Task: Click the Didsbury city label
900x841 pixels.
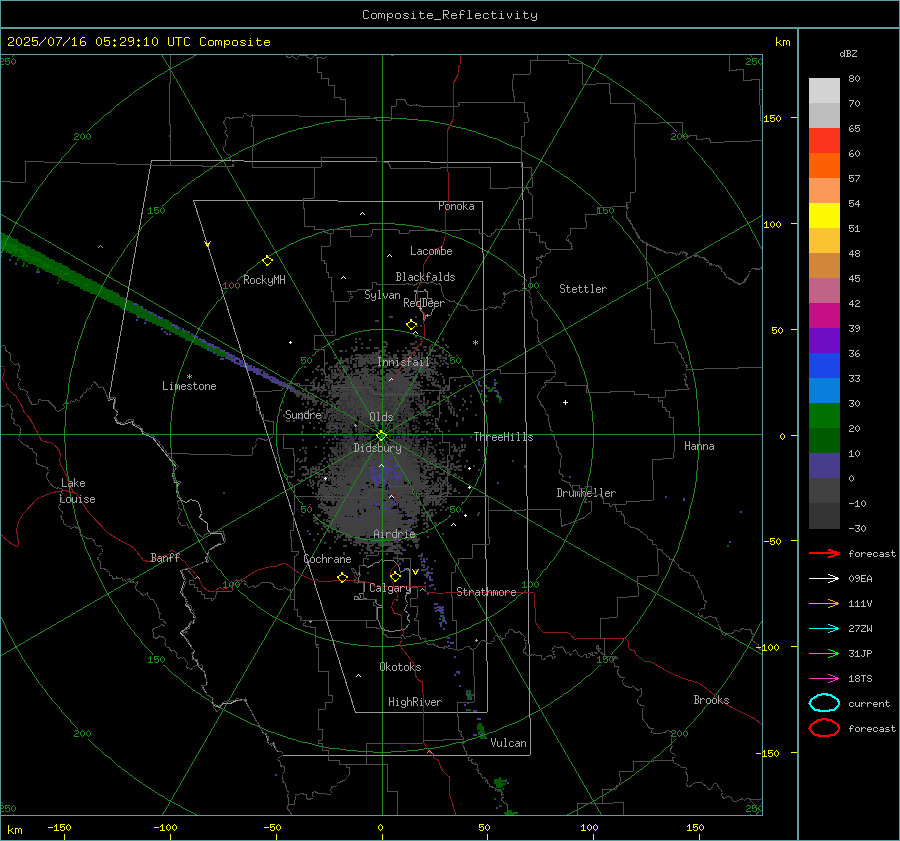Action: pyautogui.click(x=377, y=448)
